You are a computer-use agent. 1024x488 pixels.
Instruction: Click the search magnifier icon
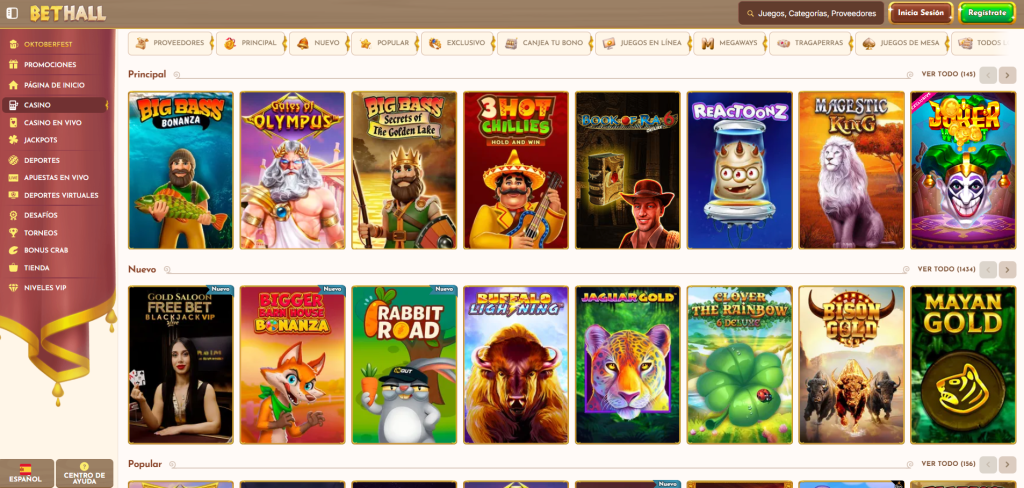750,13
